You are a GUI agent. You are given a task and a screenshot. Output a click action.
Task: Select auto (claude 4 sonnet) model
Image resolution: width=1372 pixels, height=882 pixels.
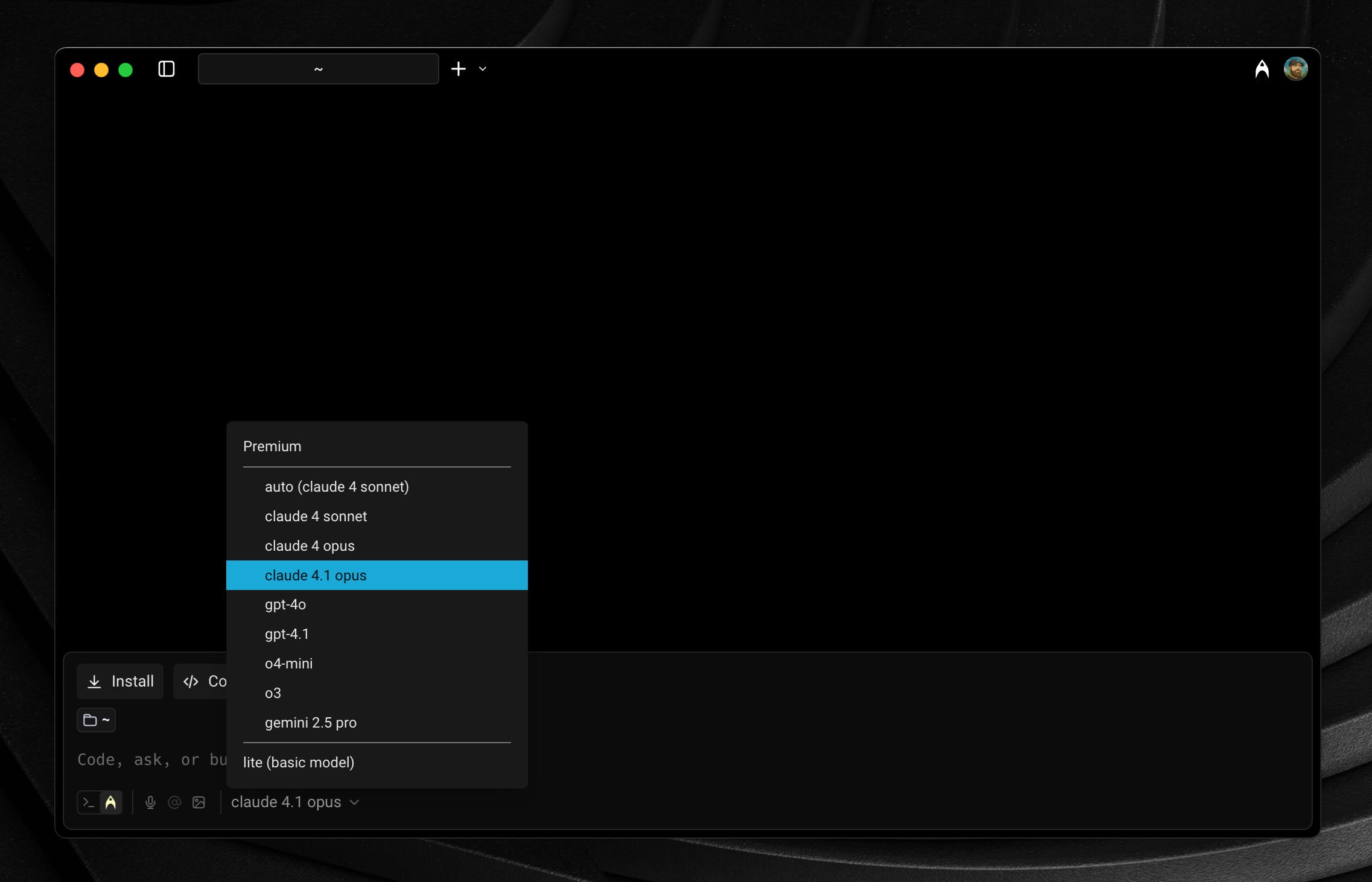[x=337, y=487]
